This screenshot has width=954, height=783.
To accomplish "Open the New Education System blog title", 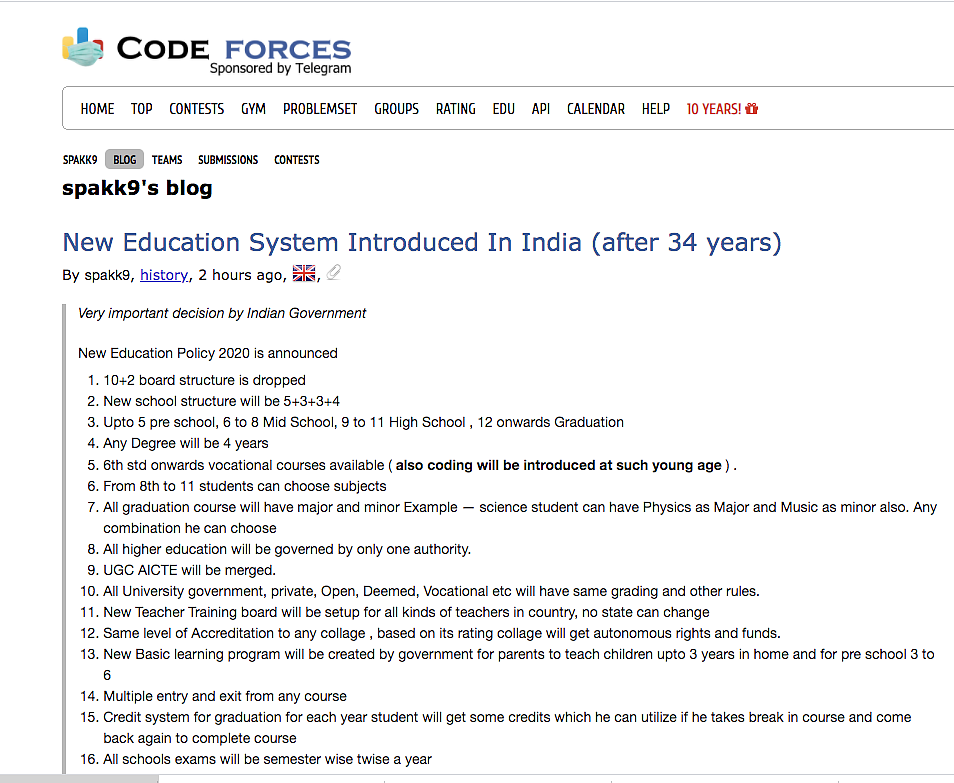I will (x=422, y=242).
